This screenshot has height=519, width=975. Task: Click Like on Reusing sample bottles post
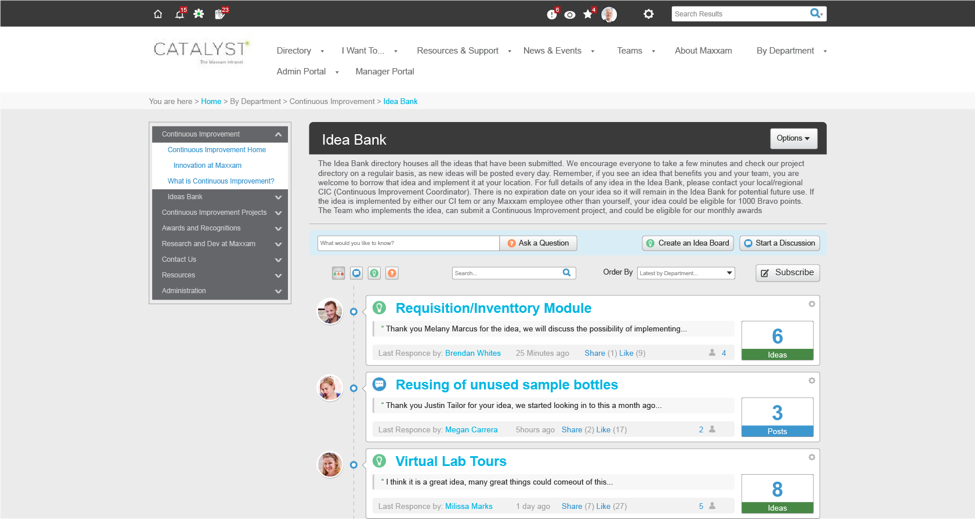603,429
